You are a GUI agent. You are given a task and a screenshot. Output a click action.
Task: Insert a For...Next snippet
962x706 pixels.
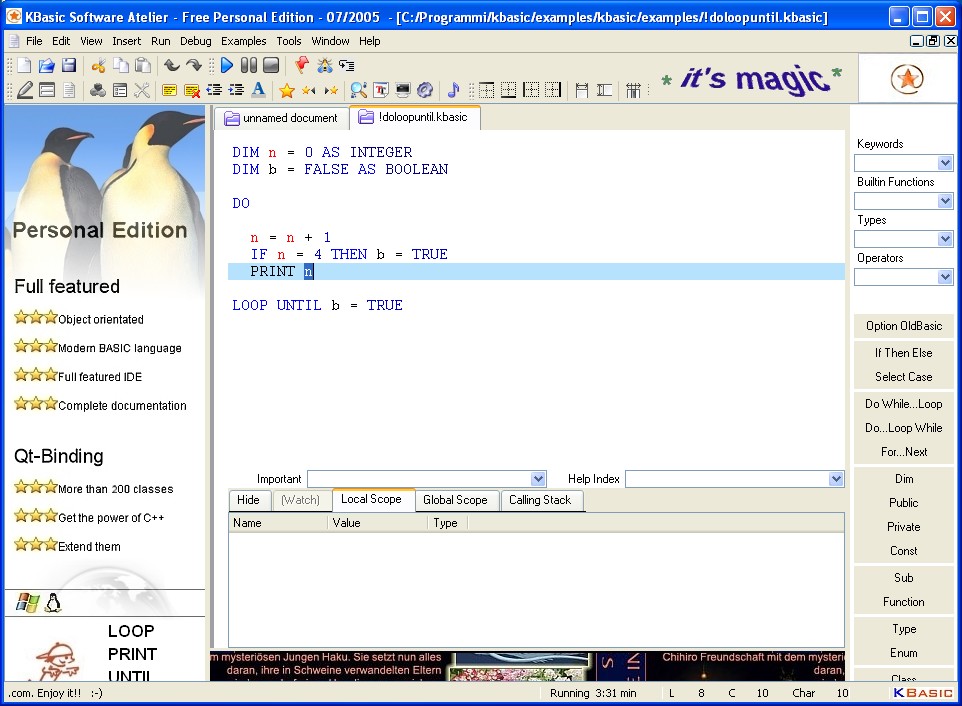point(904,451)
